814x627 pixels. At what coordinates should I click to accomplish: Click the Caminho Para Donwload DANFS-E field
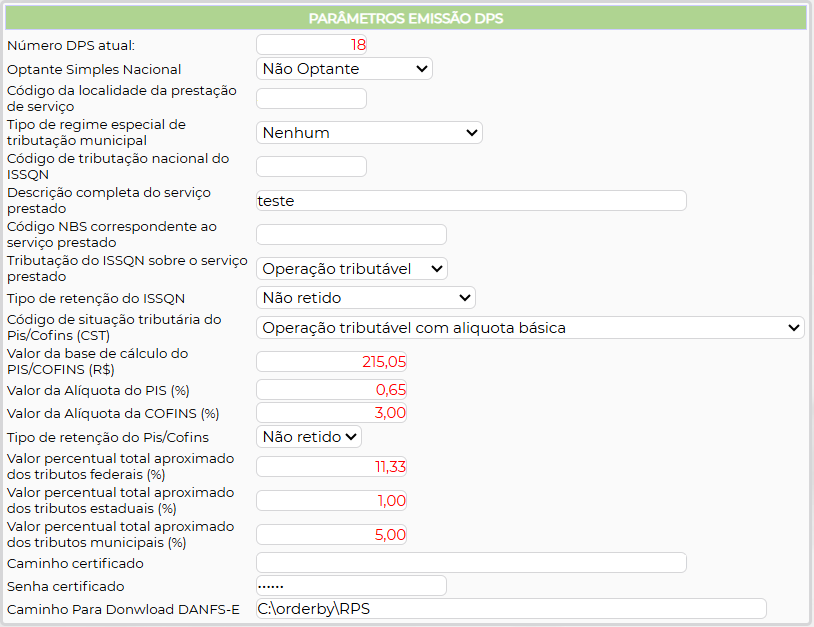pyautogui.click(x=511, y=609)
